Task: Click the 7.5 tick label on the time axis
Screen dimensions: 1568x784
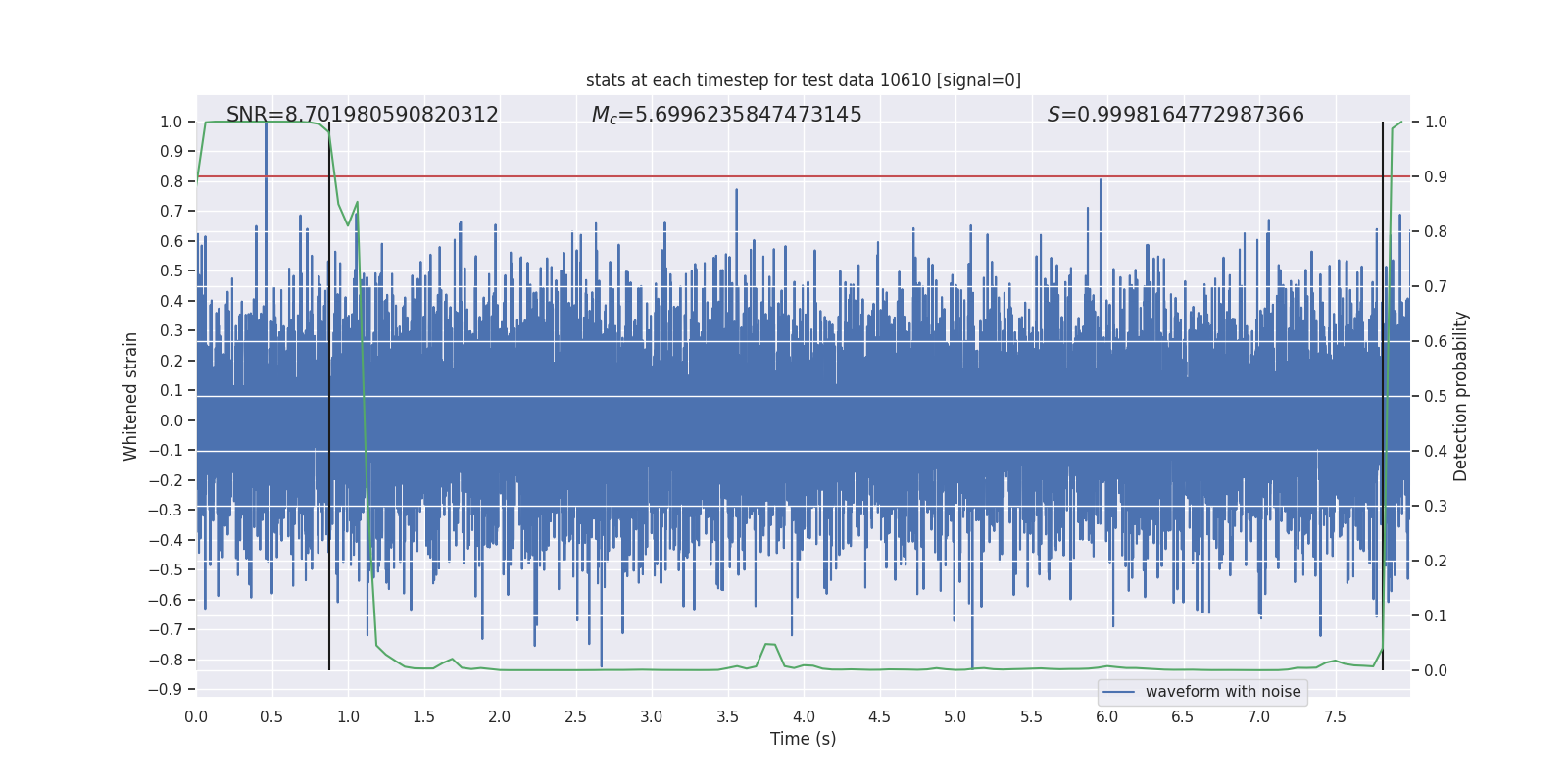Action: [1335, 717]
